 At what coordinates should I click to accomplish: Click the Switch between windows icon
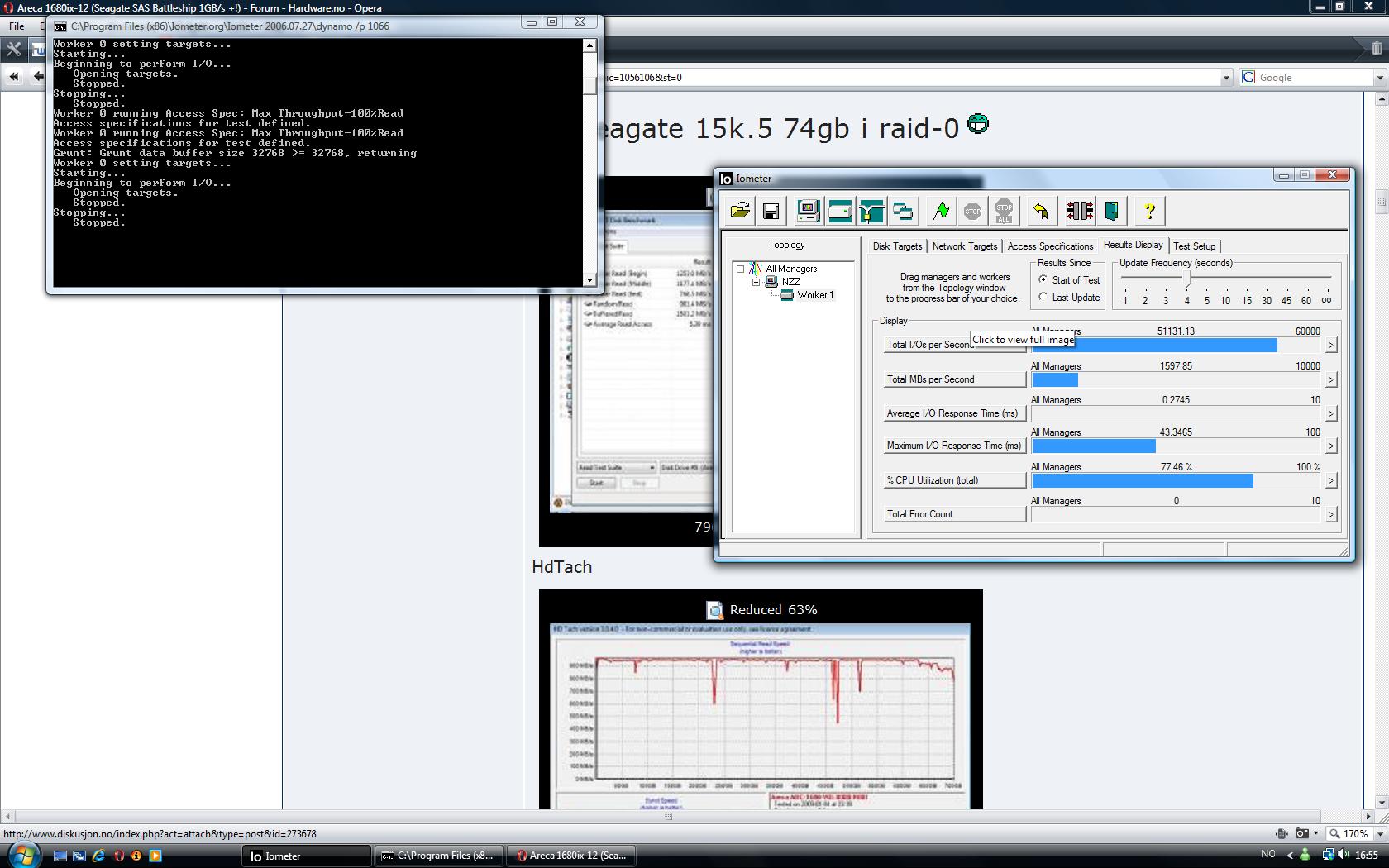79,856
